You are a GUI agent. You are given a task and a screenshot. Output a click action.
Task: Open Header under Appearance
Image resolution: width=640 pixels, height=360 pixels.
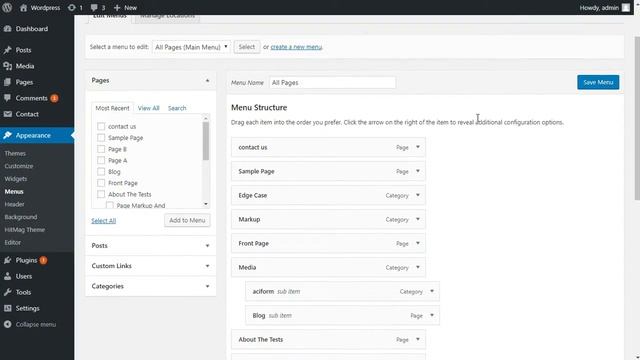pyautogui.click(x=14, y=204)
